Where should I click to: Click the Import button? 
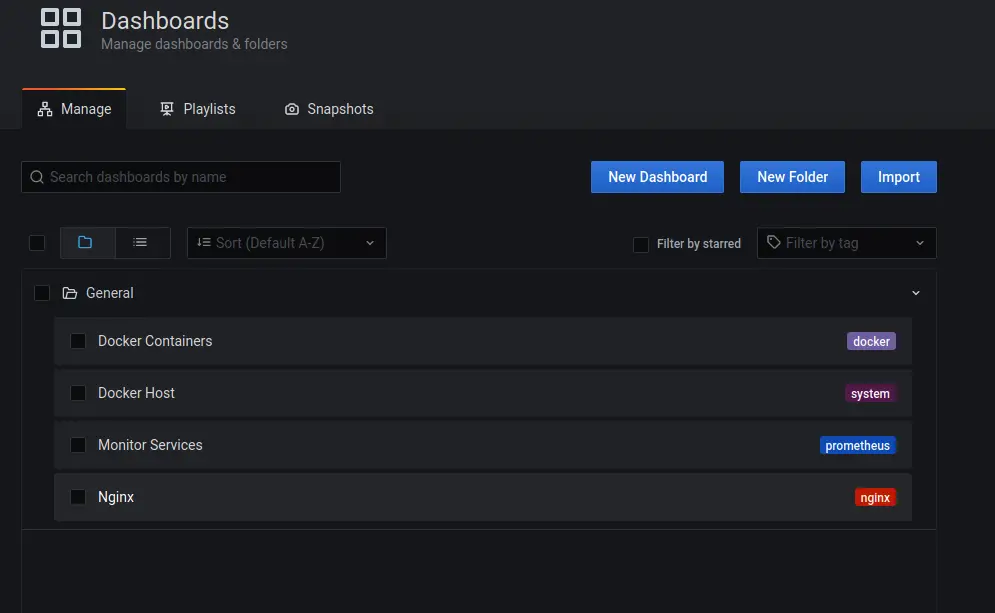(x=899, y=177)
